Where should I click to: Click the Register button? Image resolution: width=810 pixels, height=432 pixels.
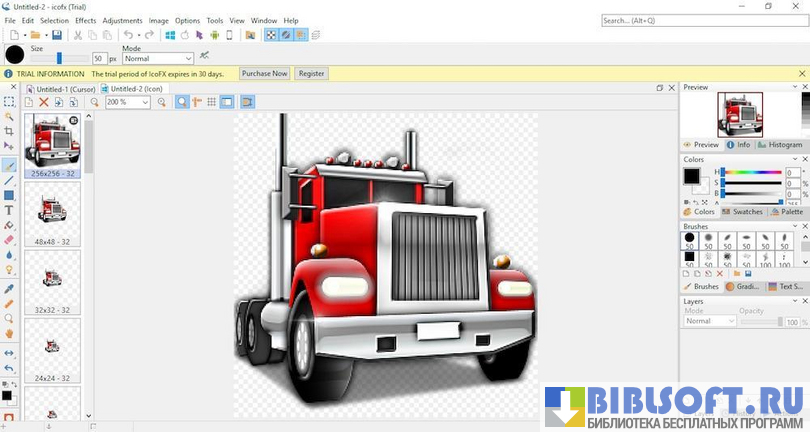click(x=311, y=73)
